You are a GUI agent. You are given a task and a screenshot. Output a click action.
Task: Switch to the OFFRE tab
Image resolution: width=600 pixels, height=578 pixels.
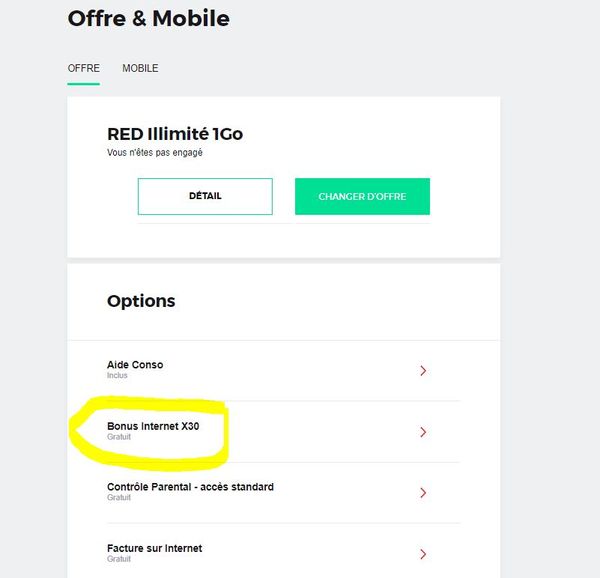tap(83, 68)
